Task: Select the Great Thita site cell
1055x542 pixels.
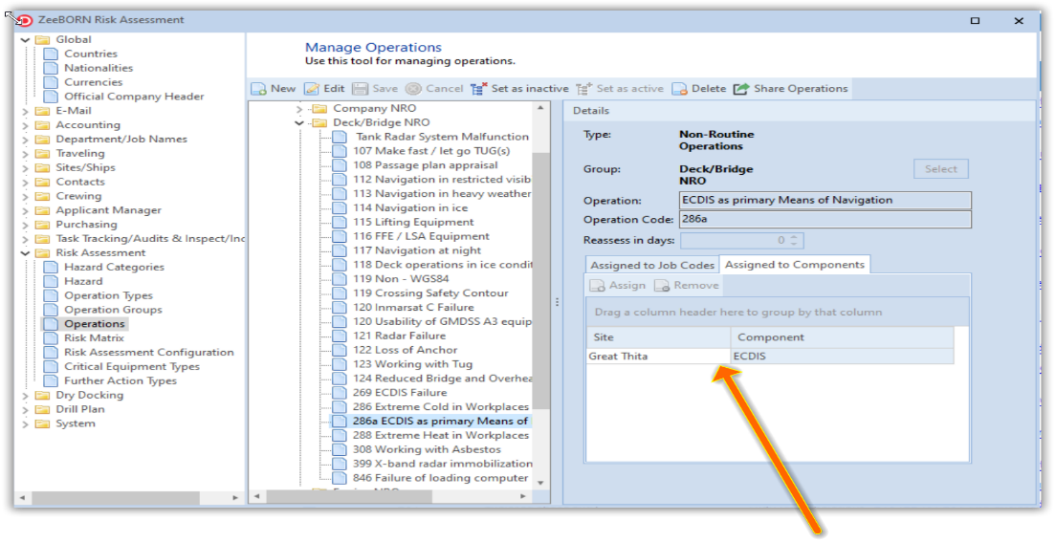Action: [x=658, y=356]
